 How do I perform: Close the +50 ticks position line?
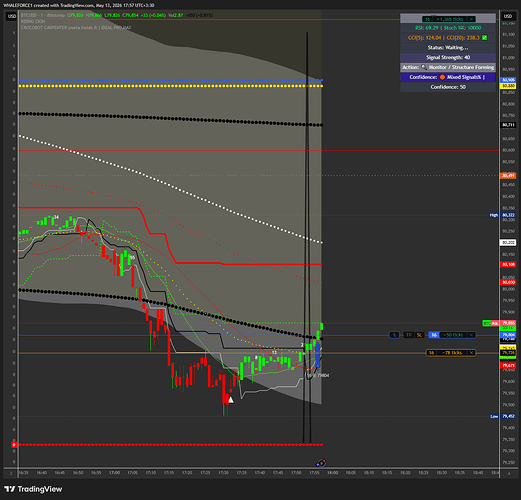[471, 335]
